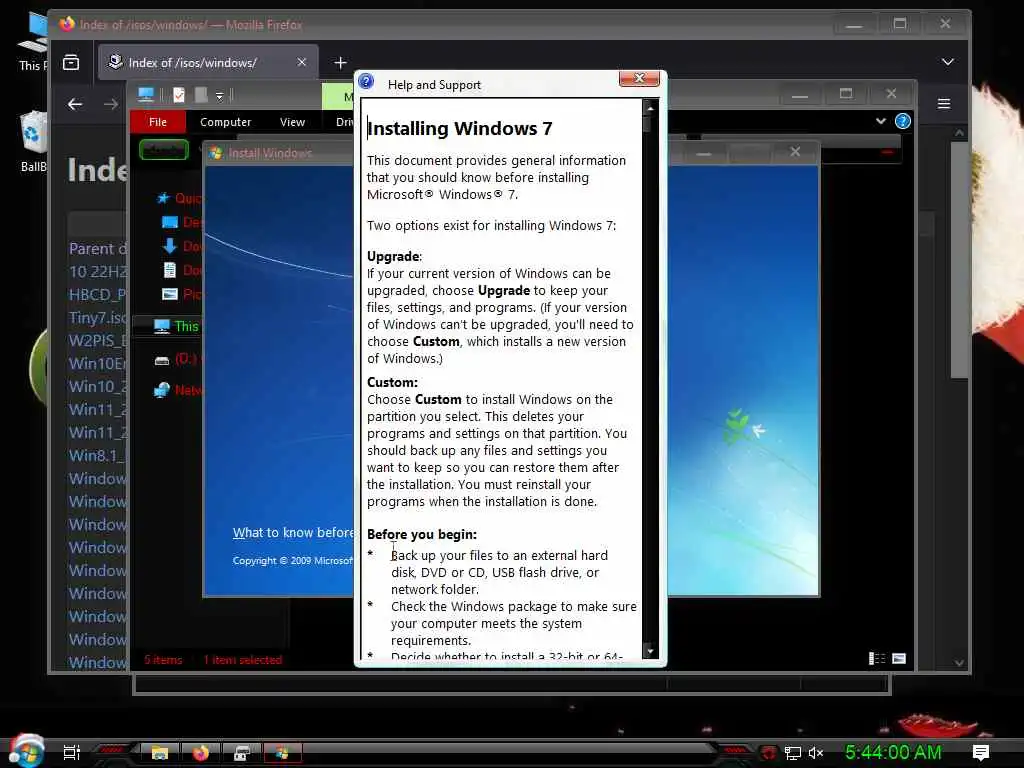
Task: Select the This PC desktop icon
Action: 33,42
